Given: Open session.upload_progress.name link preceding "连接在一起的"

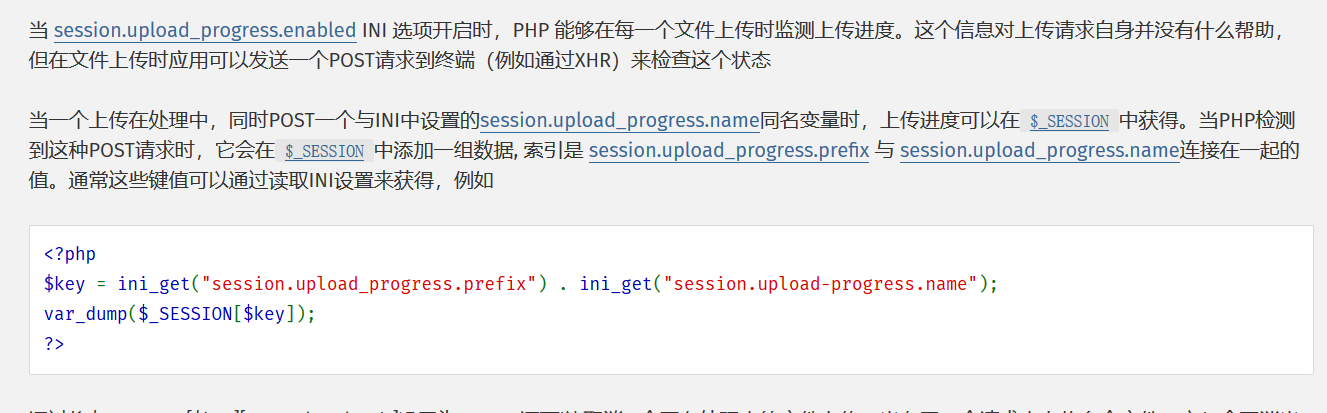Looking at the screenshot, I should (x=1040, y=152).
